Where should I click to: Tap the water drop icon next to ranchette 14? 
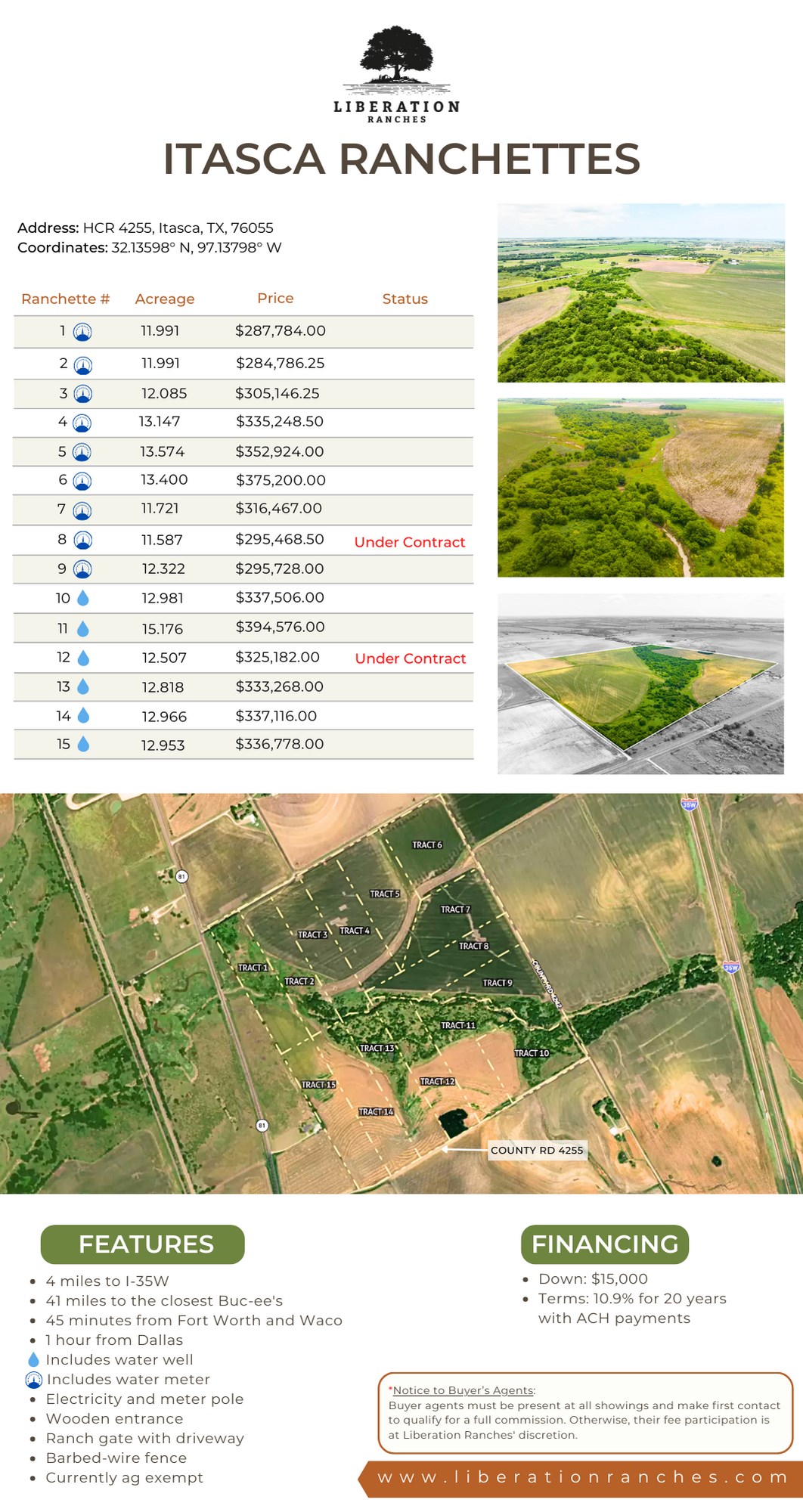pyautogui.click(x=83, y=715)
